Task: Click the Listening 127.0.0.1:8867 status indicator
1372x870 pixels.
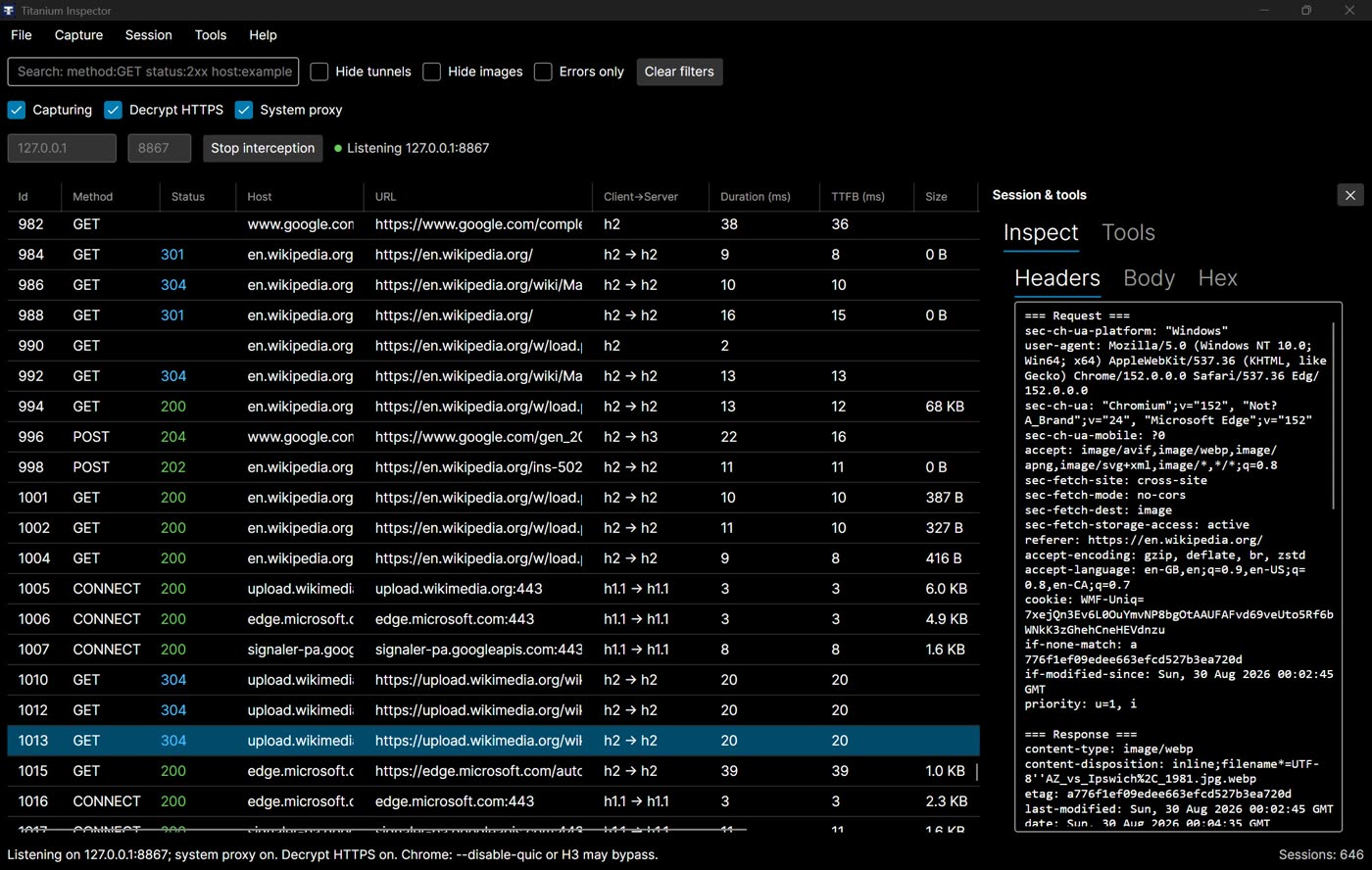Action: coord(412,148)
